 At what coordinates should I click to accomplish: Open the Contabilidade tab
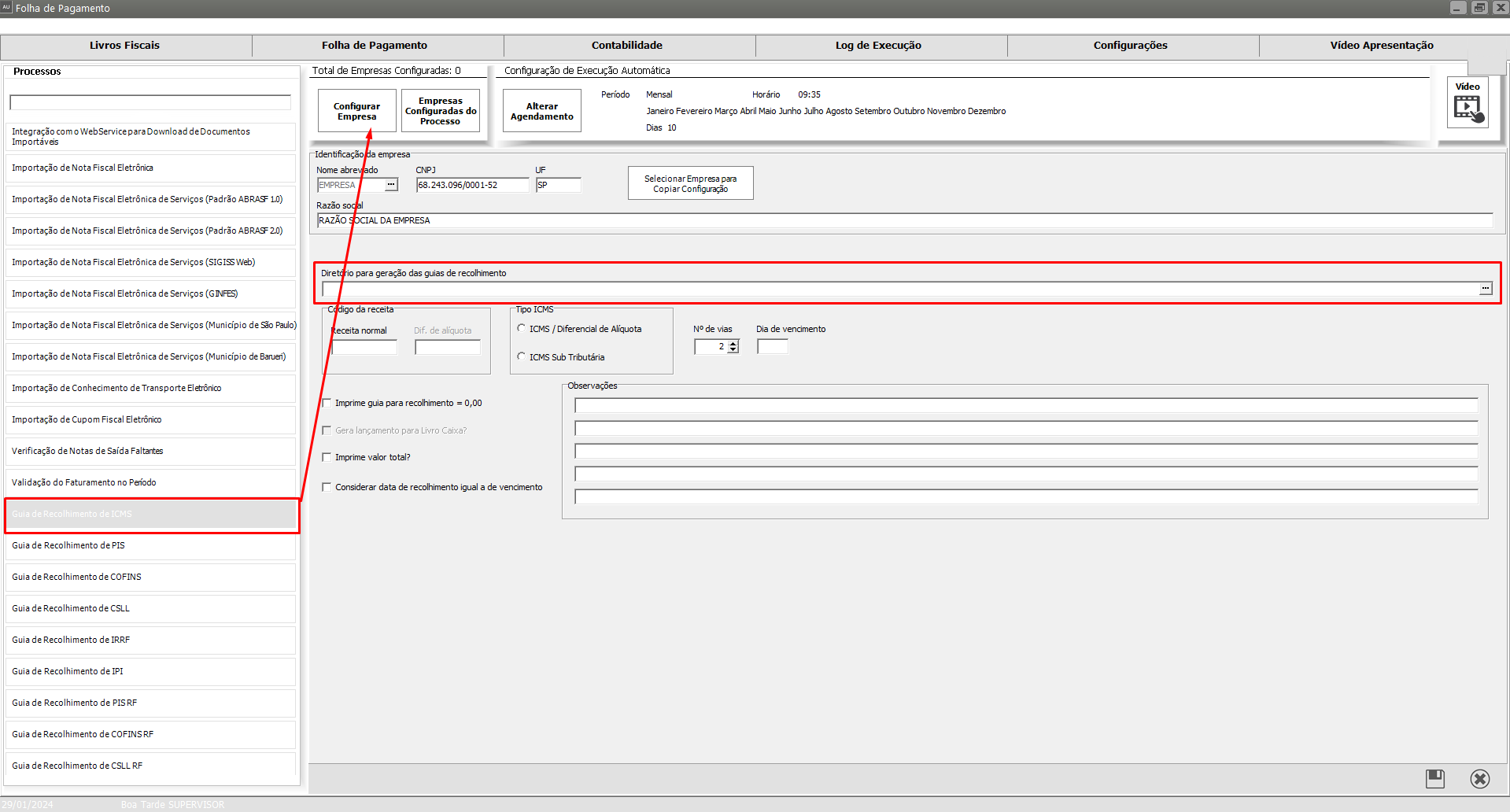tap(627, 46)
